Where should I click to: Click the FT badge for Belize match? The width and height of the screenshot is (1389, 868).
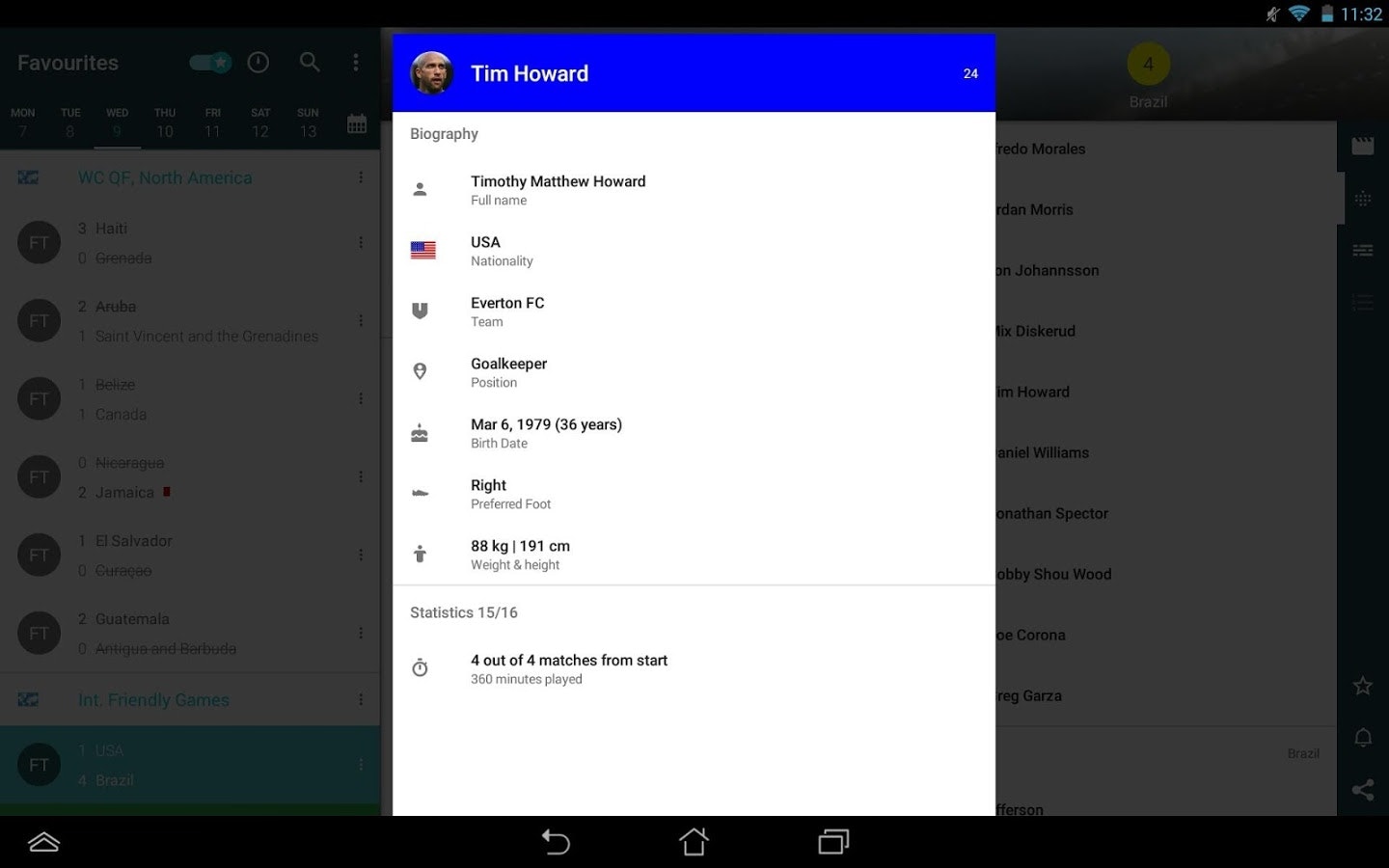coord(39,399)
